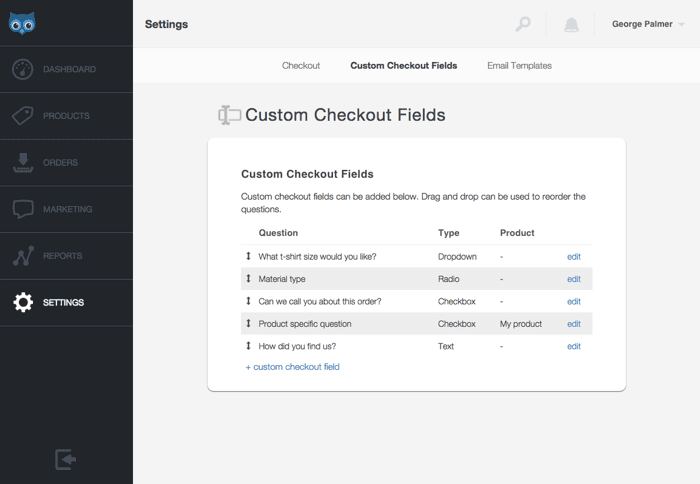
Task: Open search with the magnifier icon
Action: (x=523, y=25)
